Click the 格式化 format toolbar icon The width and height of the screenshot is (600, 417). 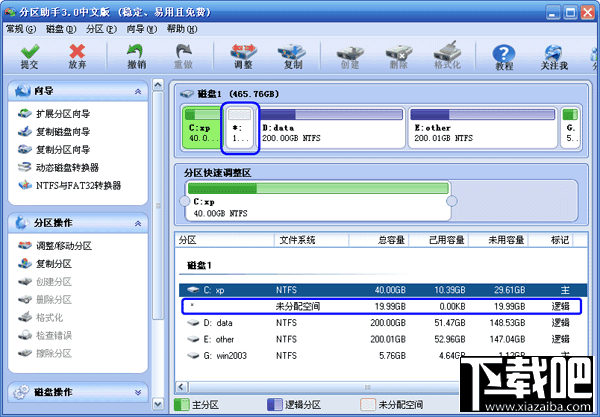click(x=447, y=51)
